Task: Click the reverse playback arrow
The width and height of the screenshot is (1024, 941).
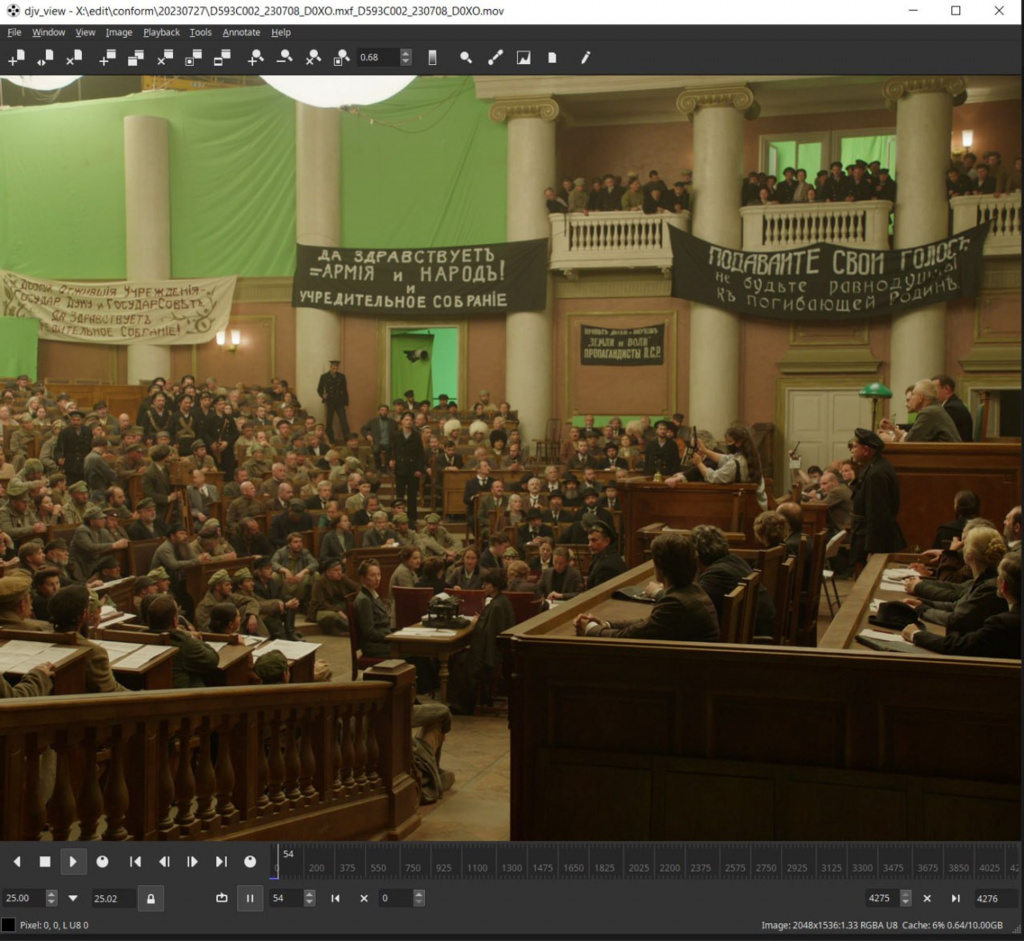Action: [16, 861]
